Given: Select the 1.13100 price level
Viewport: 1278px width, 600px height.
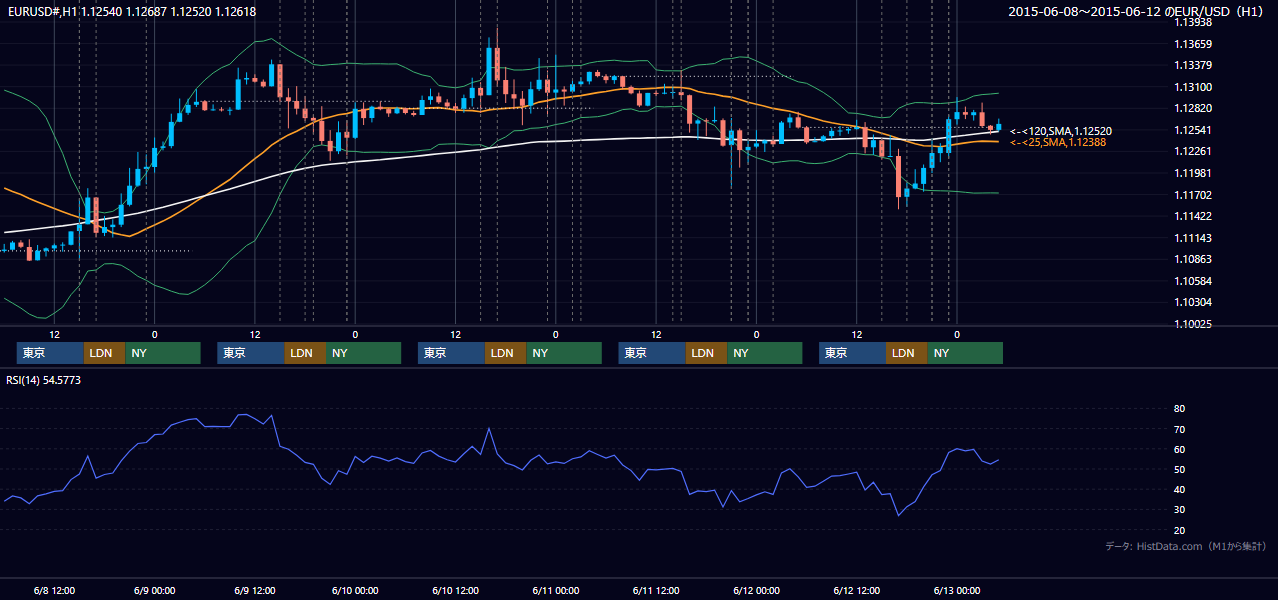Looking at the screenshot, I should click(x=1193, y=87).
